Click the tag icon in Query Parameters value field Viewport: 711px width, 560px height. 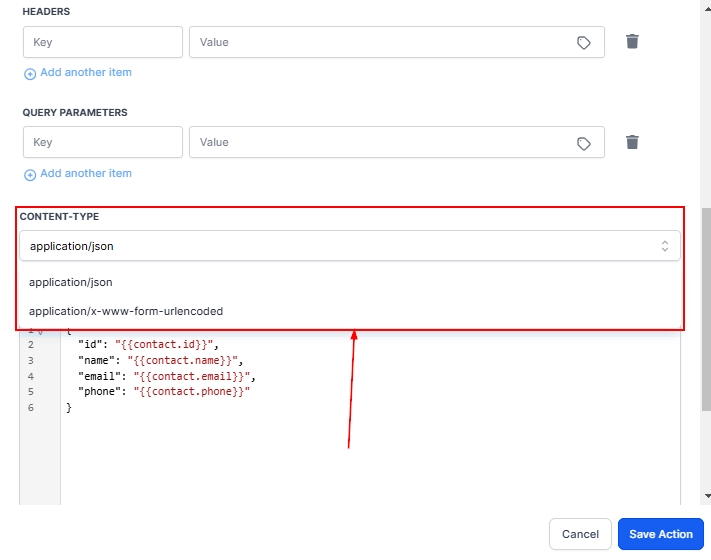(584, 143)
